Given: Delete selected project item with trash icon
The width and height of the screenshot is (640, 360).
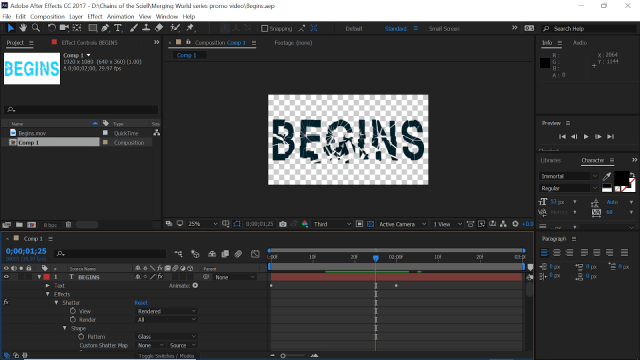Looking at the screenshot, I should (x=69, y=225).
